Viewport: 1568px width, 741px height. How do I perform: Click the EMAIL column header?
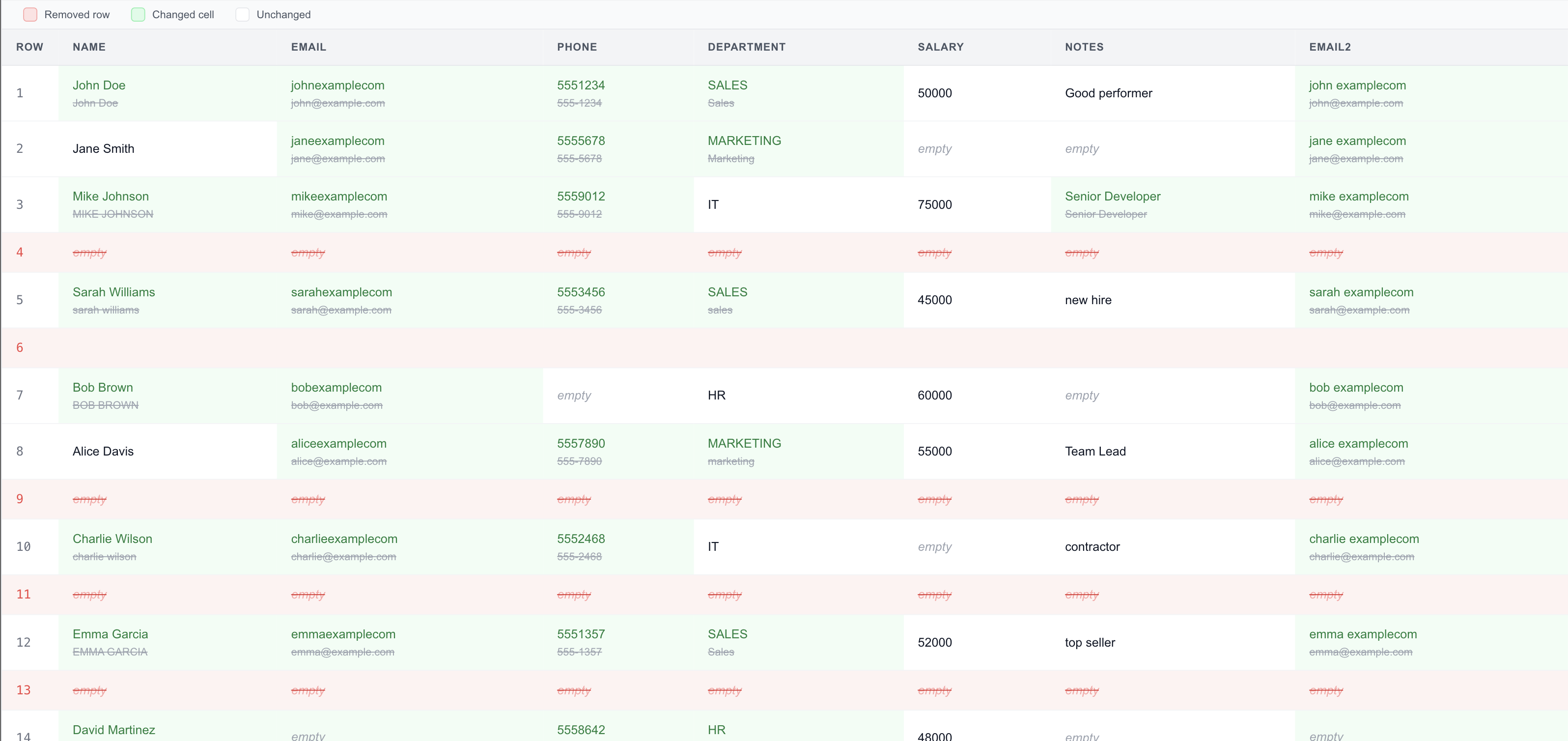pos(308,47)
